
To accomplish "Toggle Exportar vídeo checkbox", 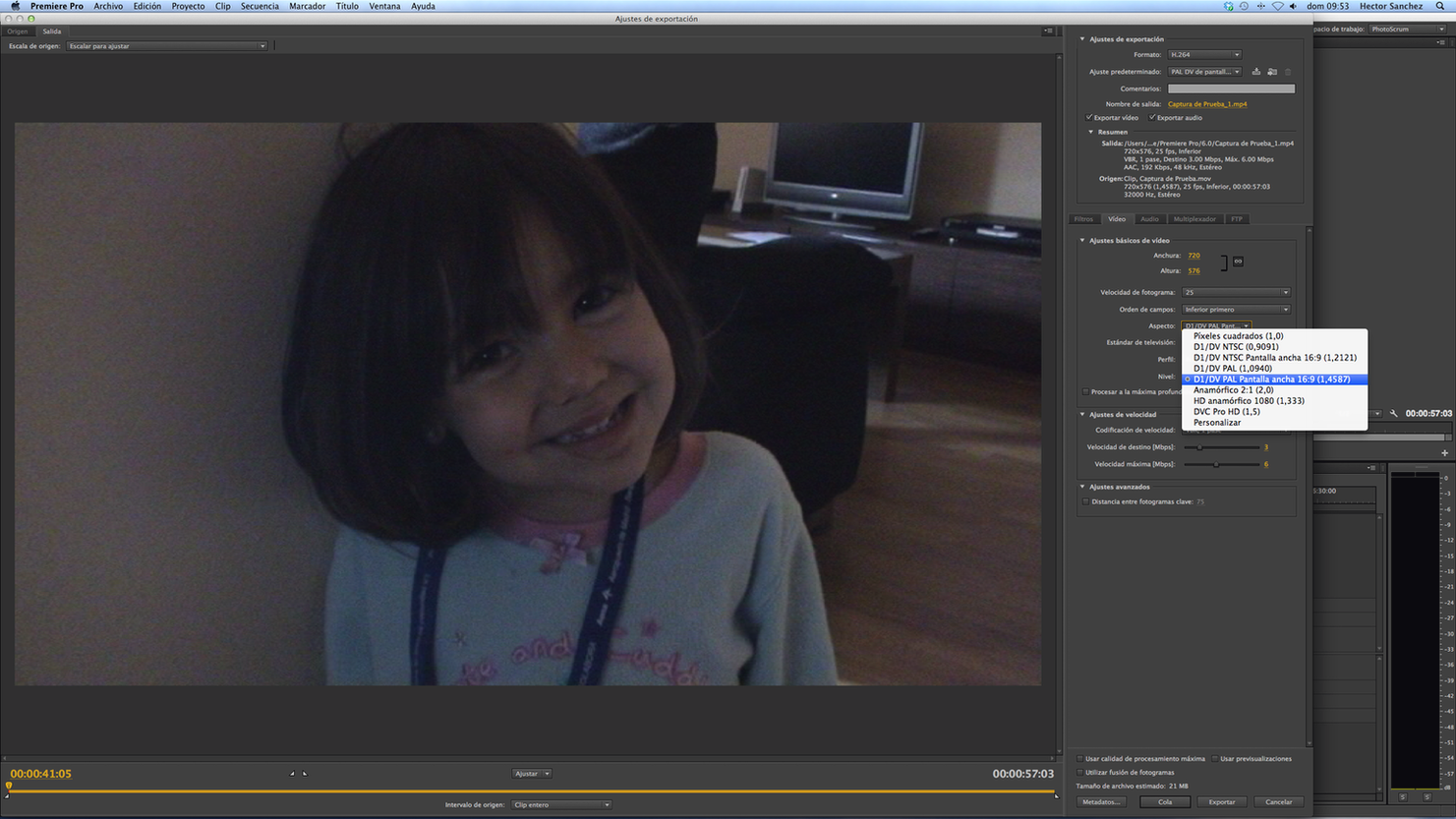I will pos(1089,118).
